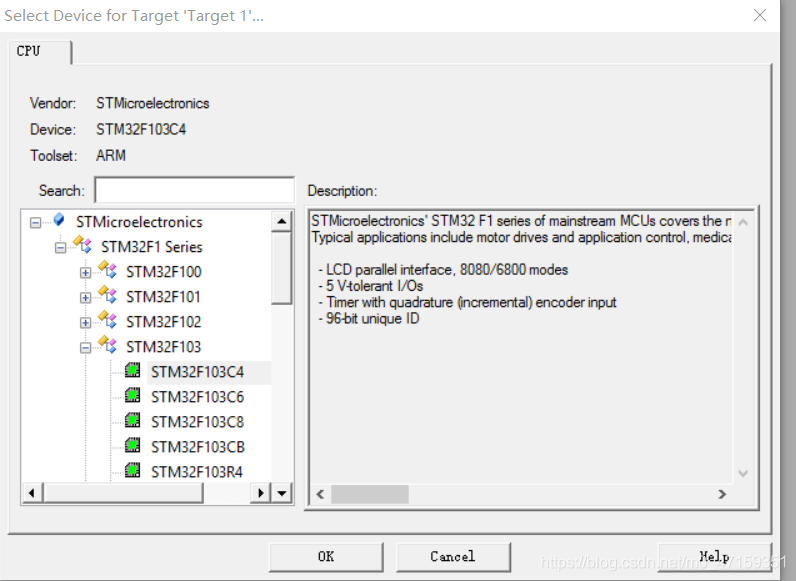Select the STM32F1 Series tree label
Viewport: 796px width, 581px height.
coord(152,247)
